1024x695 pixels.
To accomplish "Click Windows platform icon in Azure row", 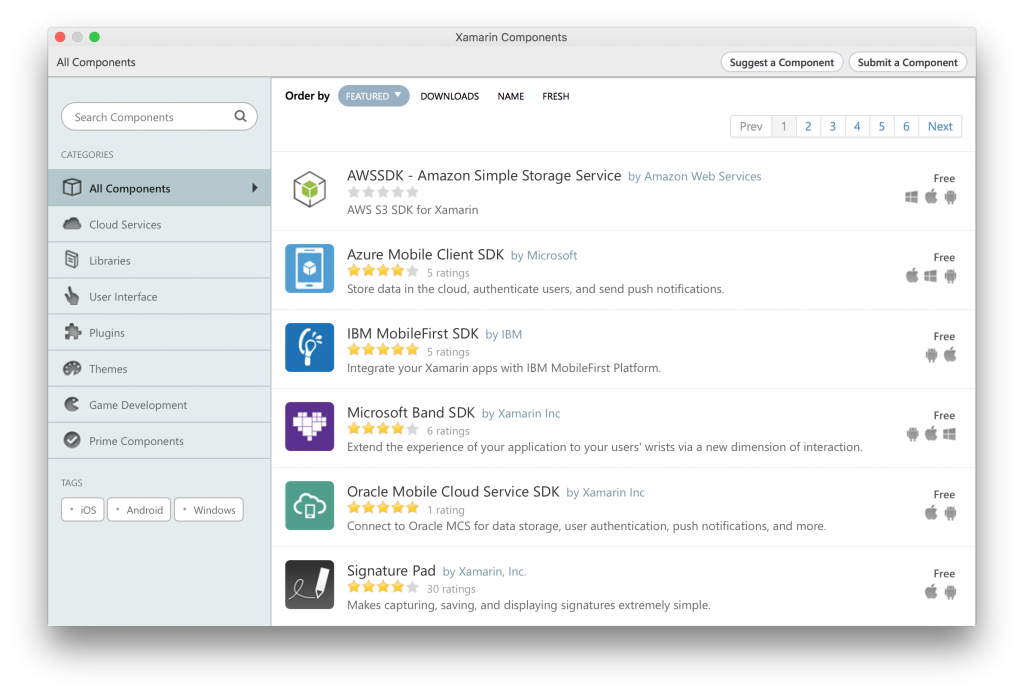I will tap(931, 276).
